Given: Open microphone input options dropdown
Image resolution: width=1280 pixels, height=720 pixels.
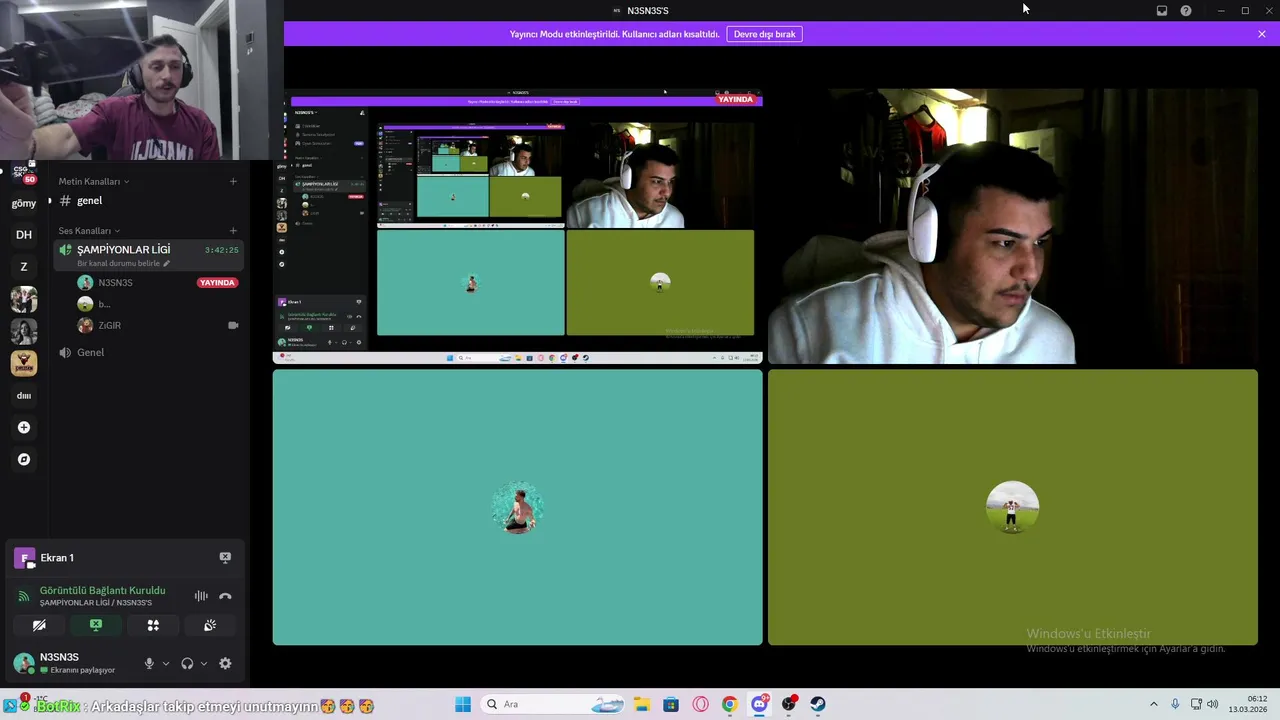Looking at the screenshot, I should (x=166, y=663).
